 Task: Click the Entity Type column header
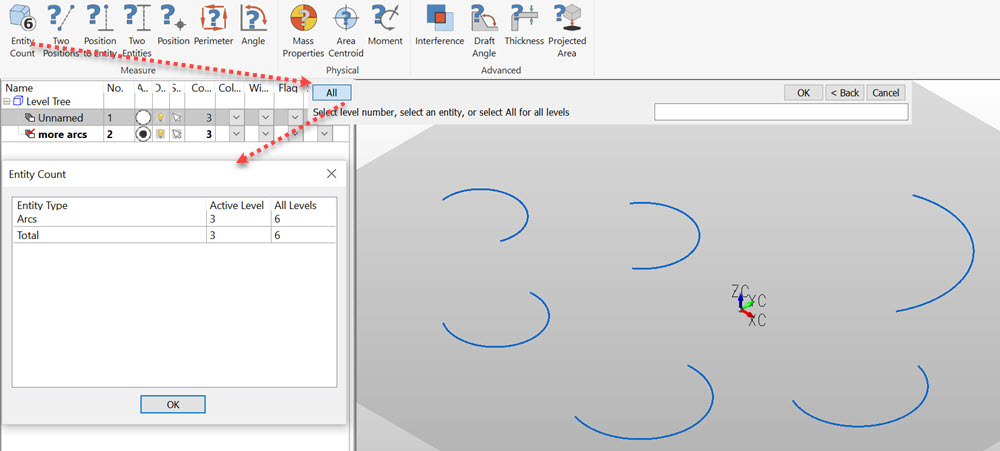[x=42, y=205]
